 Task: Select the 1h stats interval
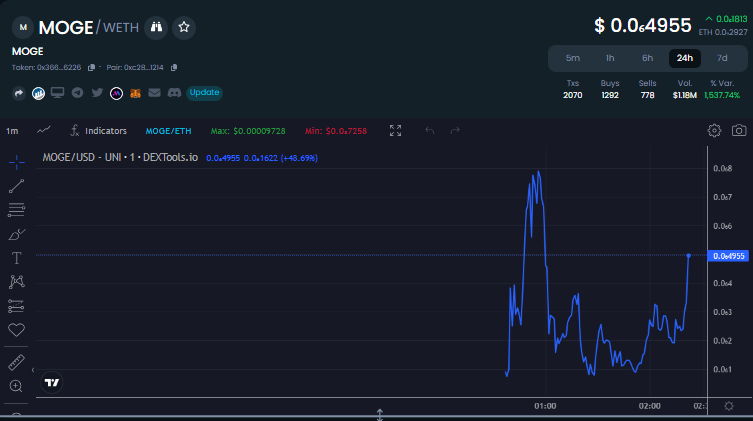coord(610,58)
